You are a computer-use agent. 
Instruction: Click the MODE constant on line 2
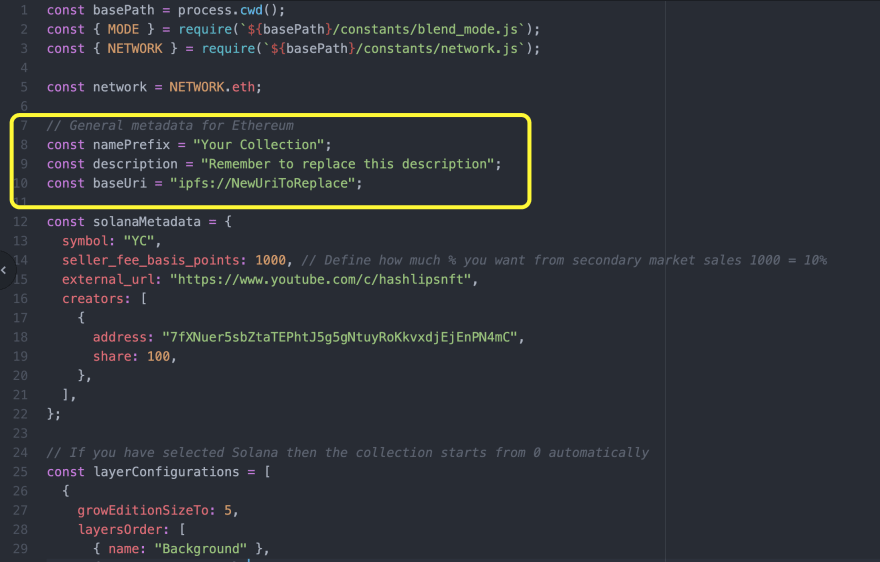(x=123, y=29)
